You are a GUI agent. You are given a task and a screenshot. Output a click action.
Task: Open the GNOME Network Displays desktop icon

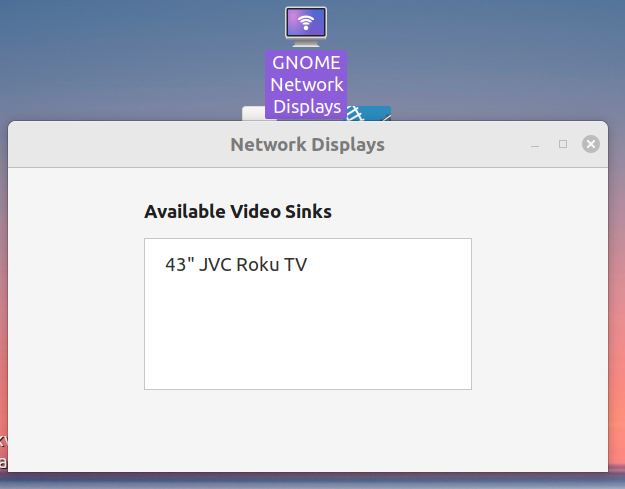coord(306,26)
